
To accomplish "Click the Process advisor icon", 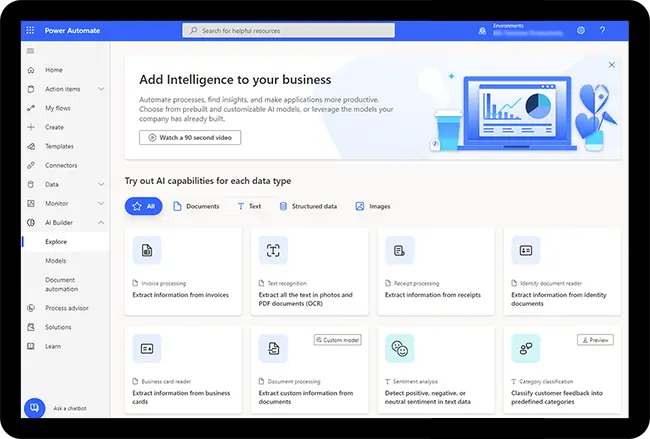I will (31, 308).
